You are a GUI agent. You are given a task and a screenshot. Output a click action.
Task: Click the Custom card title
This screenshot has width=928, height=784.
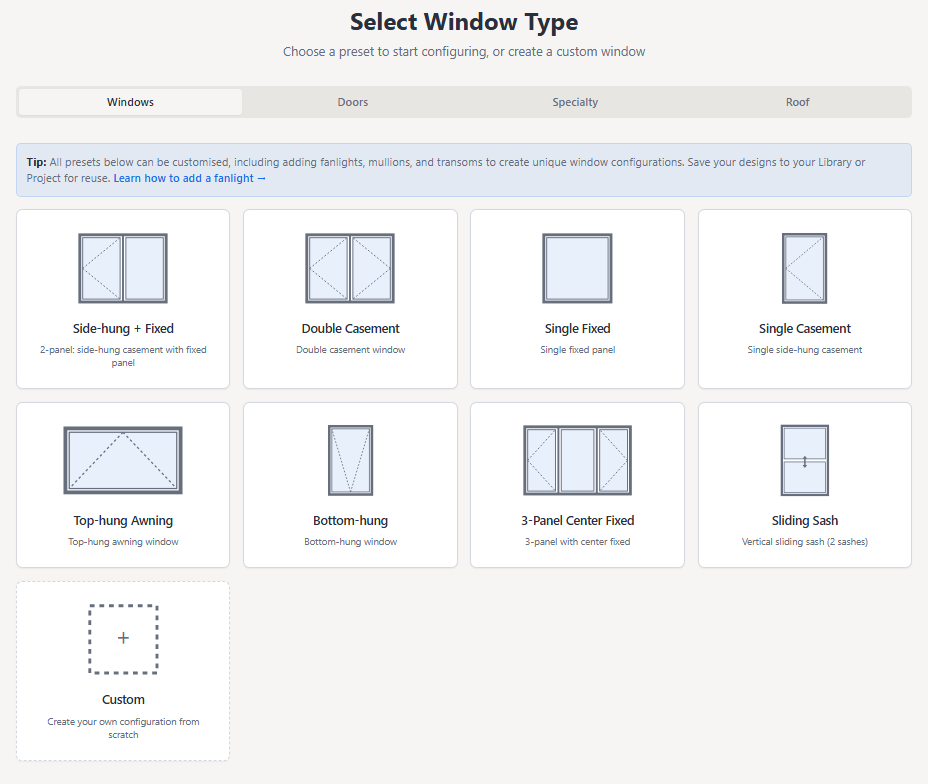pos(123,699)
